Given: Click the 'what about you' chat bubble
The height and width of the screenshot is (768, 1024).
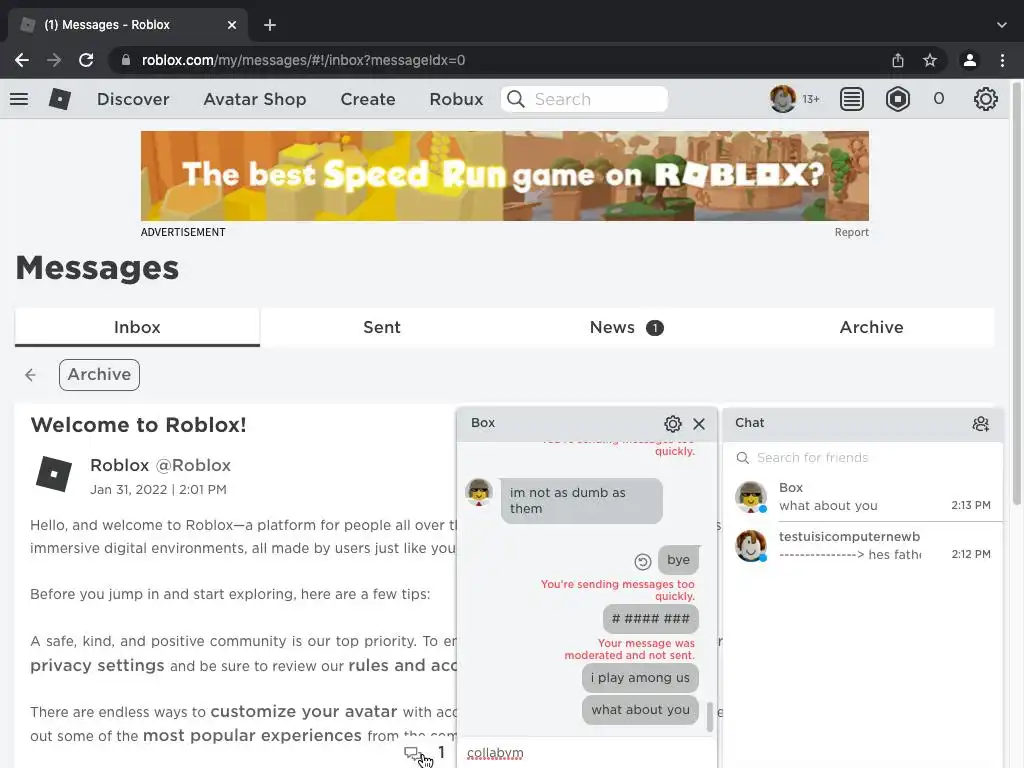Looking at the screenshot, I should (x=640, y=710).
